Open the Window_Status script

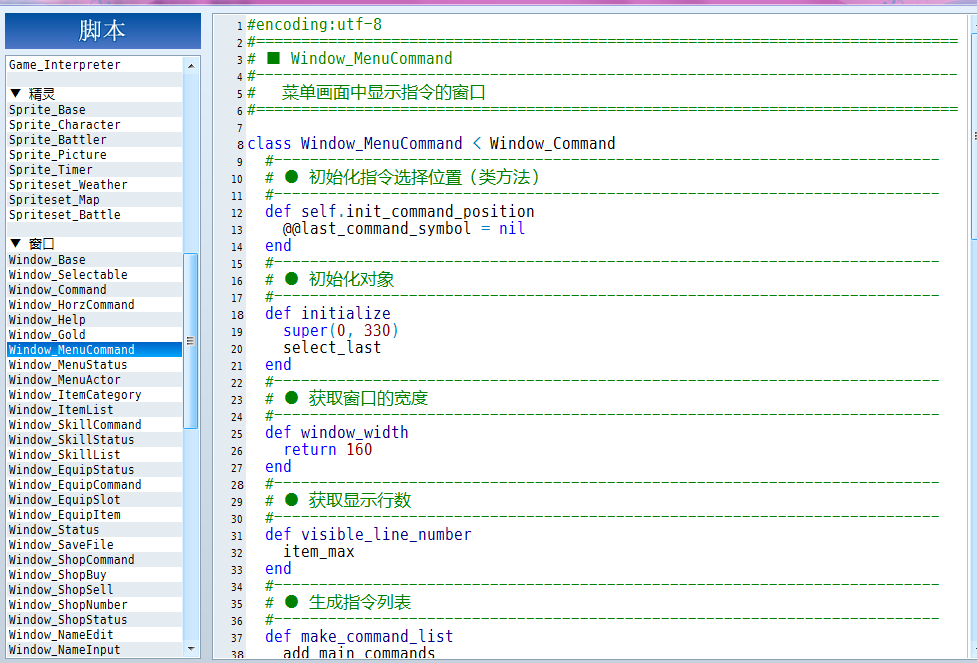[95, 530]
